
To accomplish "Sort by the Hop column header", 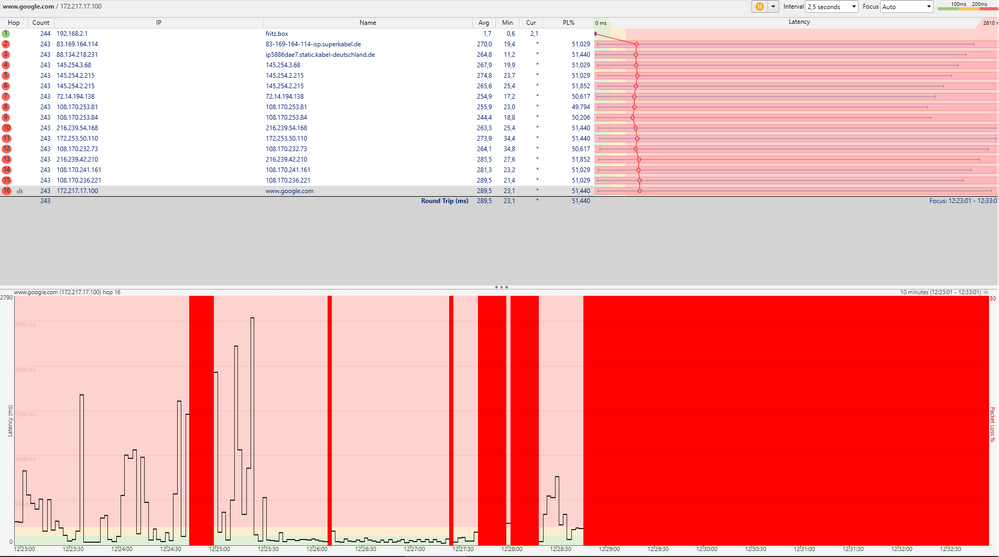I will (x=13, y=22).
